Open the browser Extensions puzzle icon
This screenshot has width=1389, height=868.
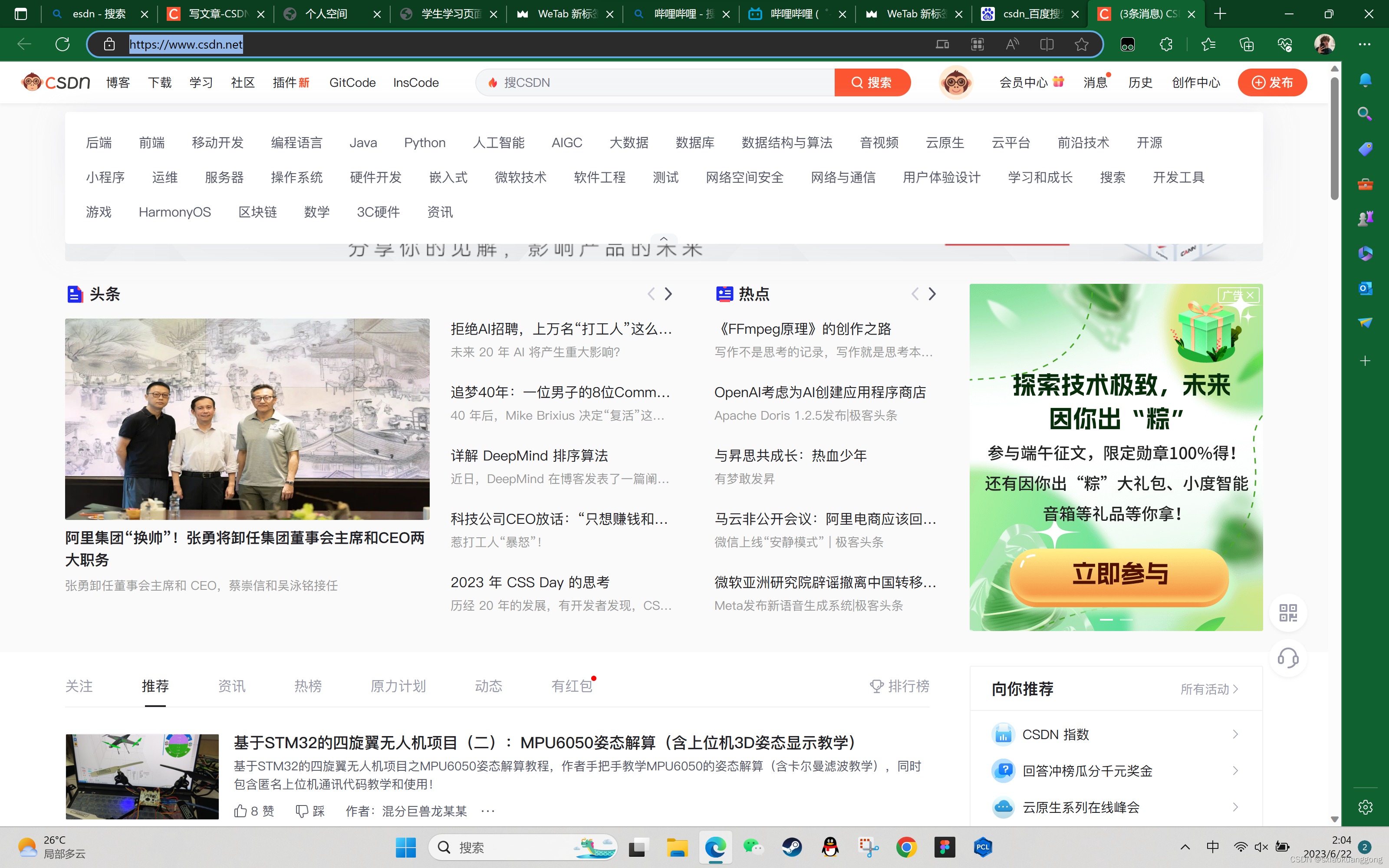point(1166,44)
